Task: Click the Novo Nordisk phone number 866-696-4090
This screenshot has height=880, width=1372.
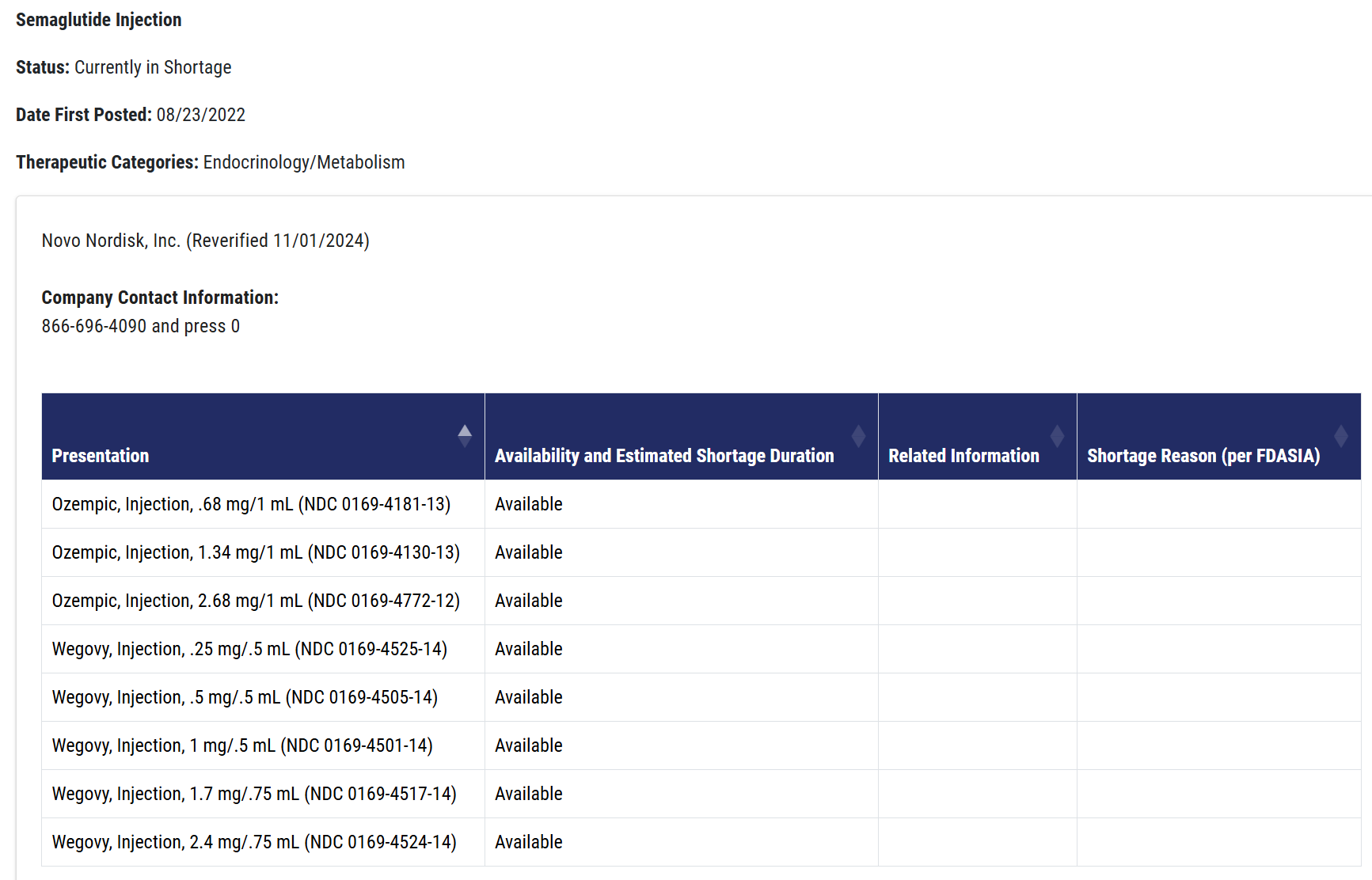Action: point(94,326)
